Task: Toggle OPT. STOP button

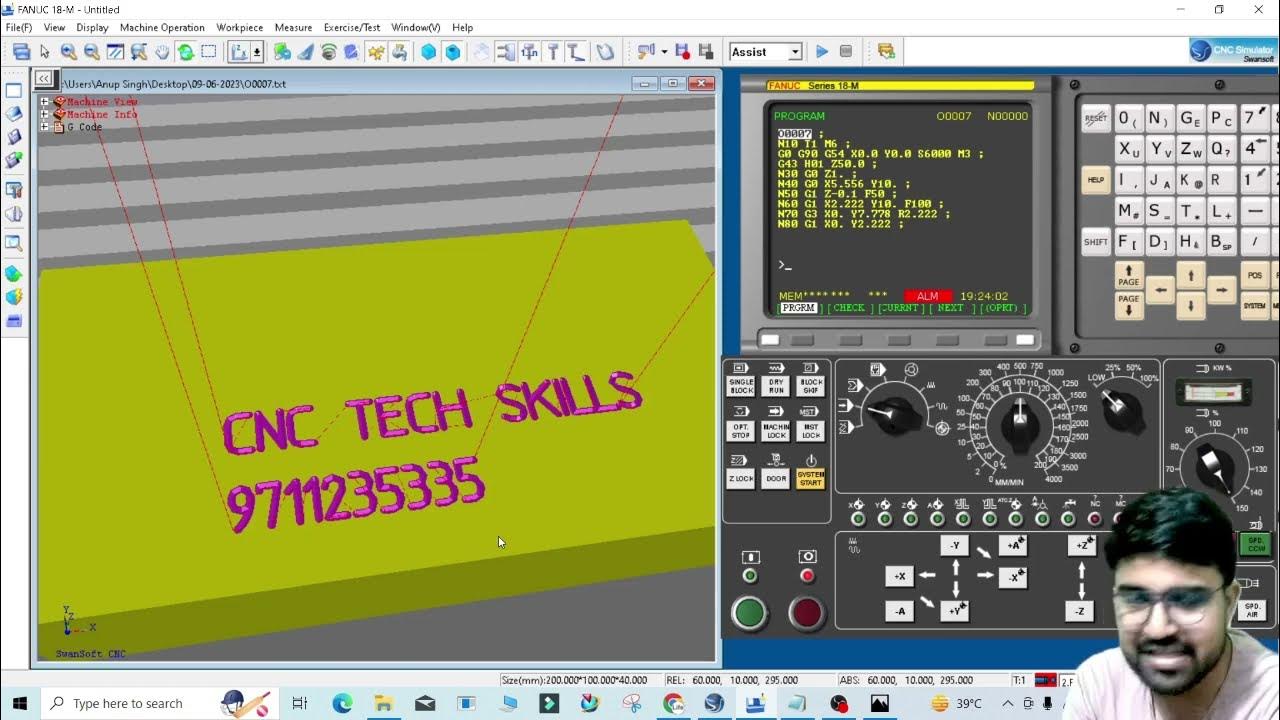Action: pos(741,431)
